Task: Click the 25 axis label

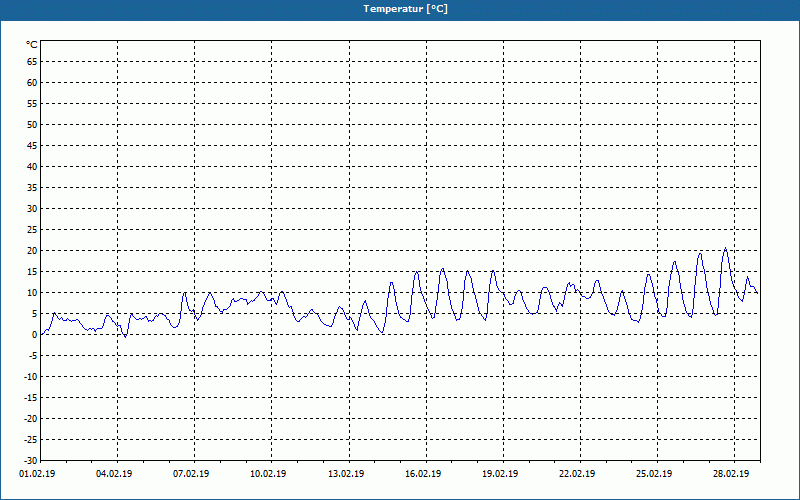Action: click(32, 230)
